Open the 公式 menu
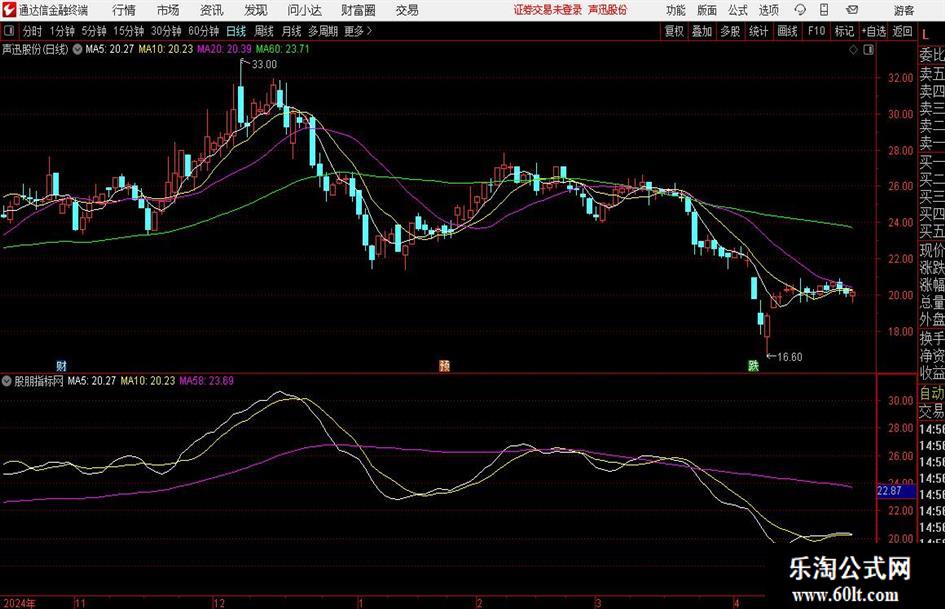Image resolution: width=945 pixels, height=609 pixels. [738, 10]
